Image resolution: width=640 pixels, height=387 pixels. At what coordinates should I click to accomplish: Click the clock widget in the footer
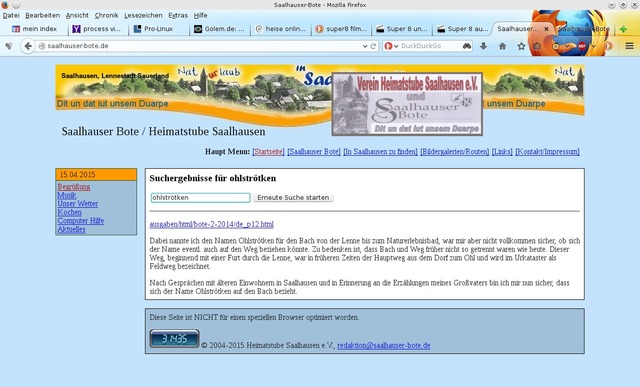point(174,338)
